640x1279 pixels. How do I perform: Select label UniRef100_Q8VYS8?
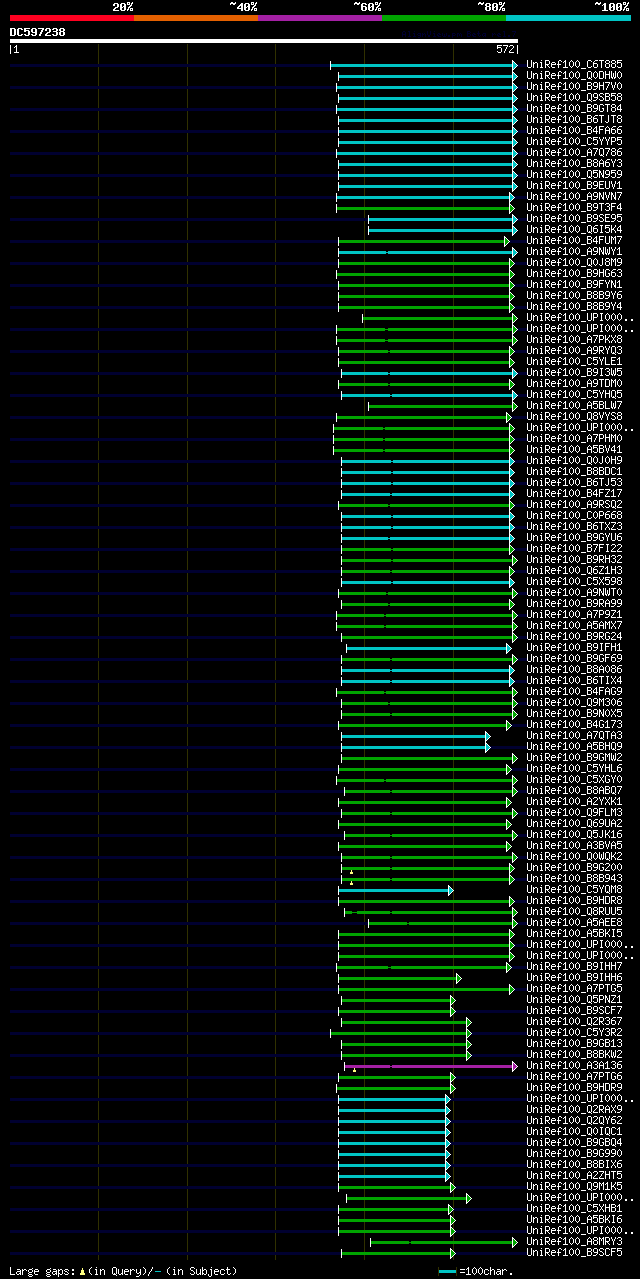click(576, 416)
